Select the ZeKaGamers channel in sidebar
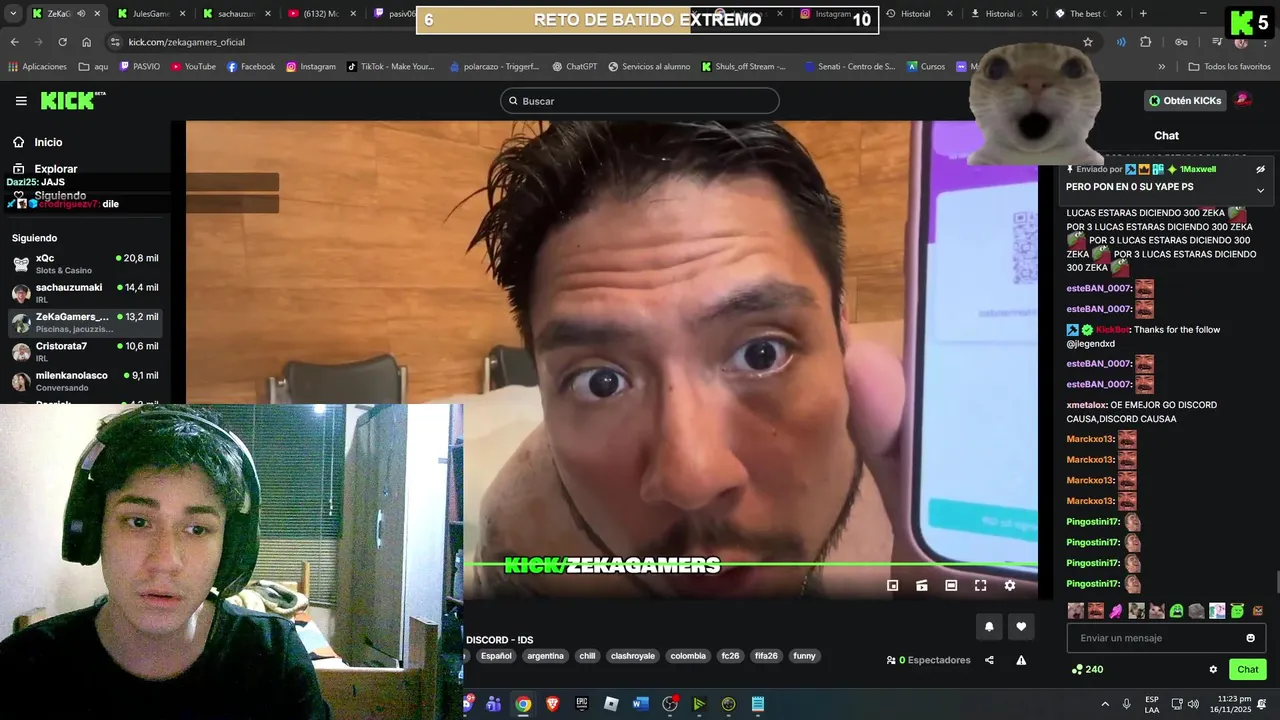 [85, 322]
